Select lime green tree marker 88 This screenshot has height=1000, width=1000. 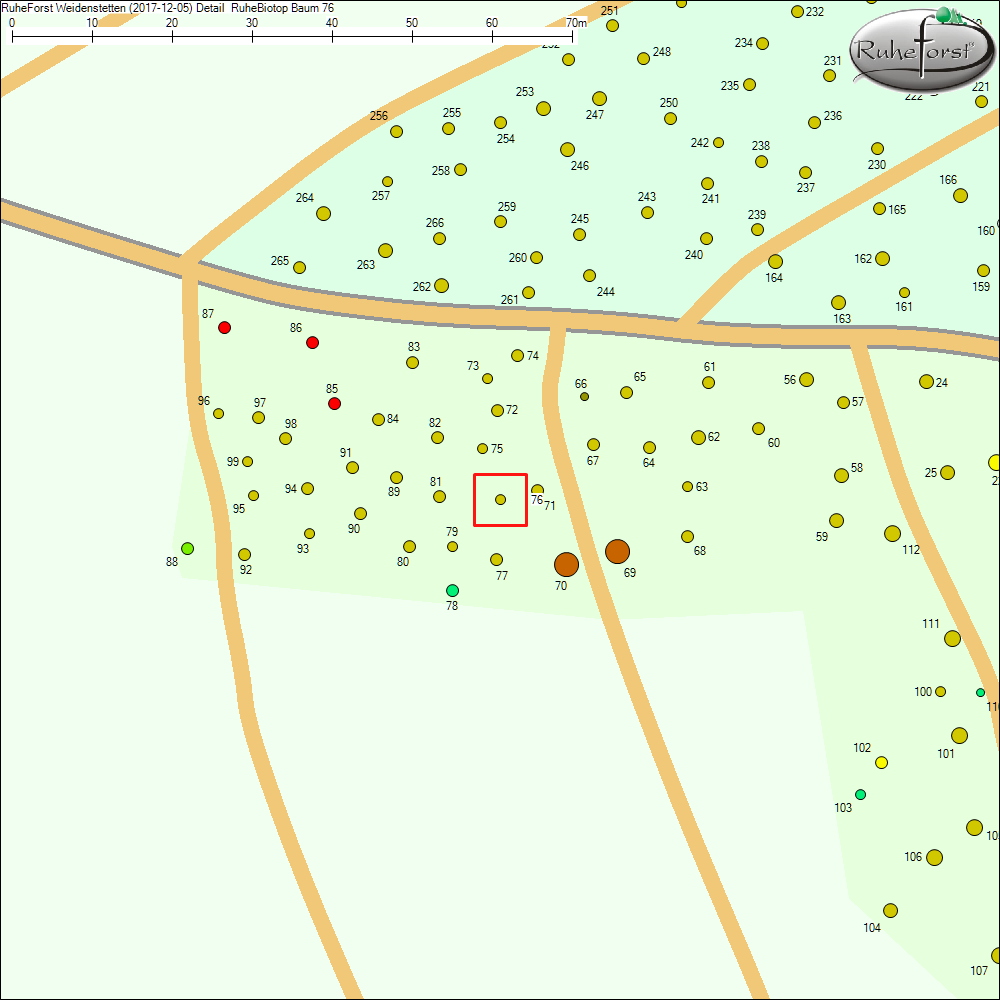pyautogui.click(x=187, y=548)
